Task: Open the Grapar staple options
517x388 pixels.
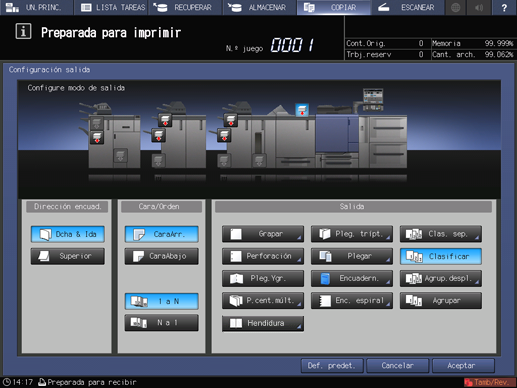Action: [263, 234]
